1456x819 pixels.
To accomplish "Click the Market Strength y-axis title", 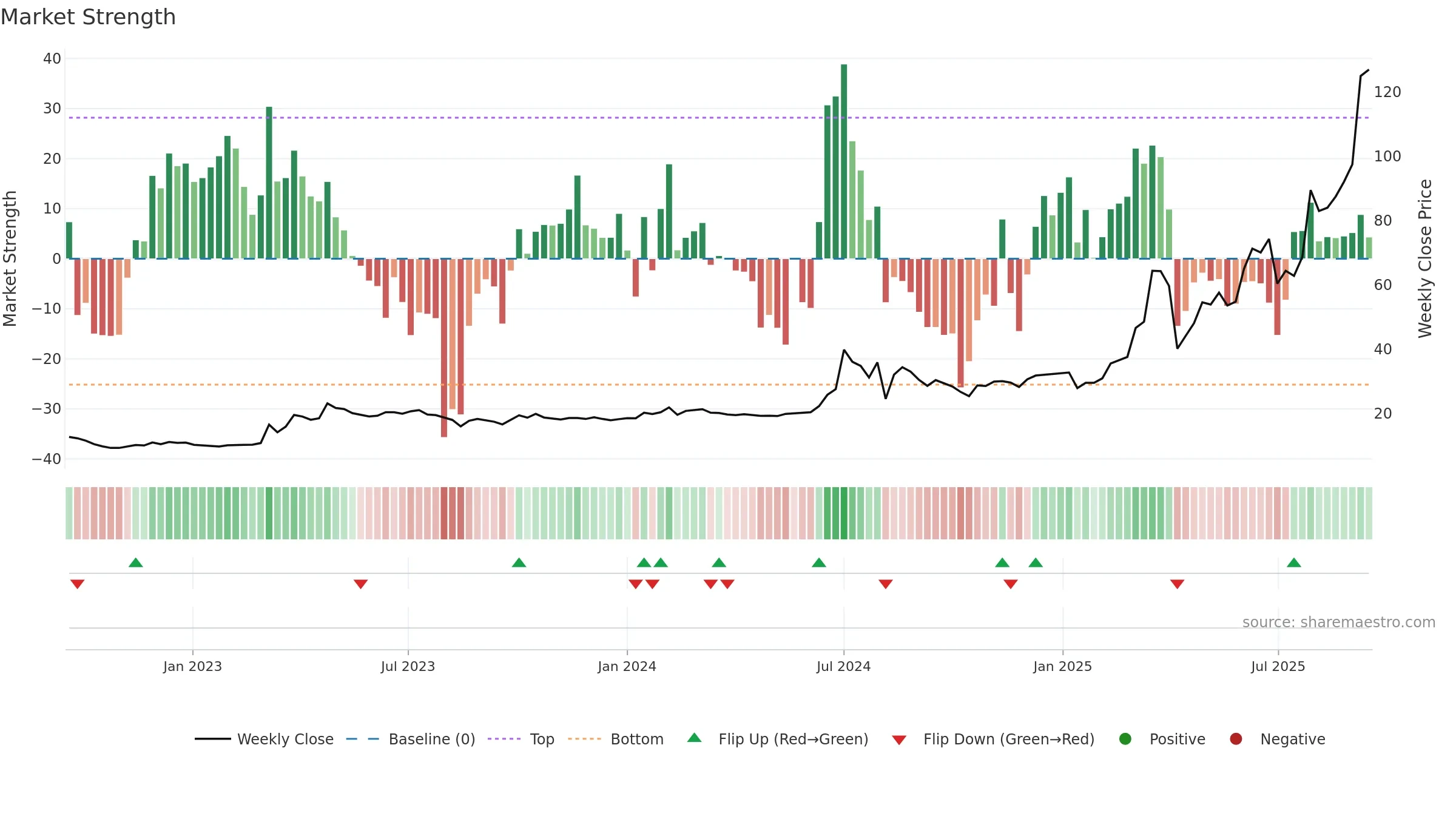I will coord(10,258).
